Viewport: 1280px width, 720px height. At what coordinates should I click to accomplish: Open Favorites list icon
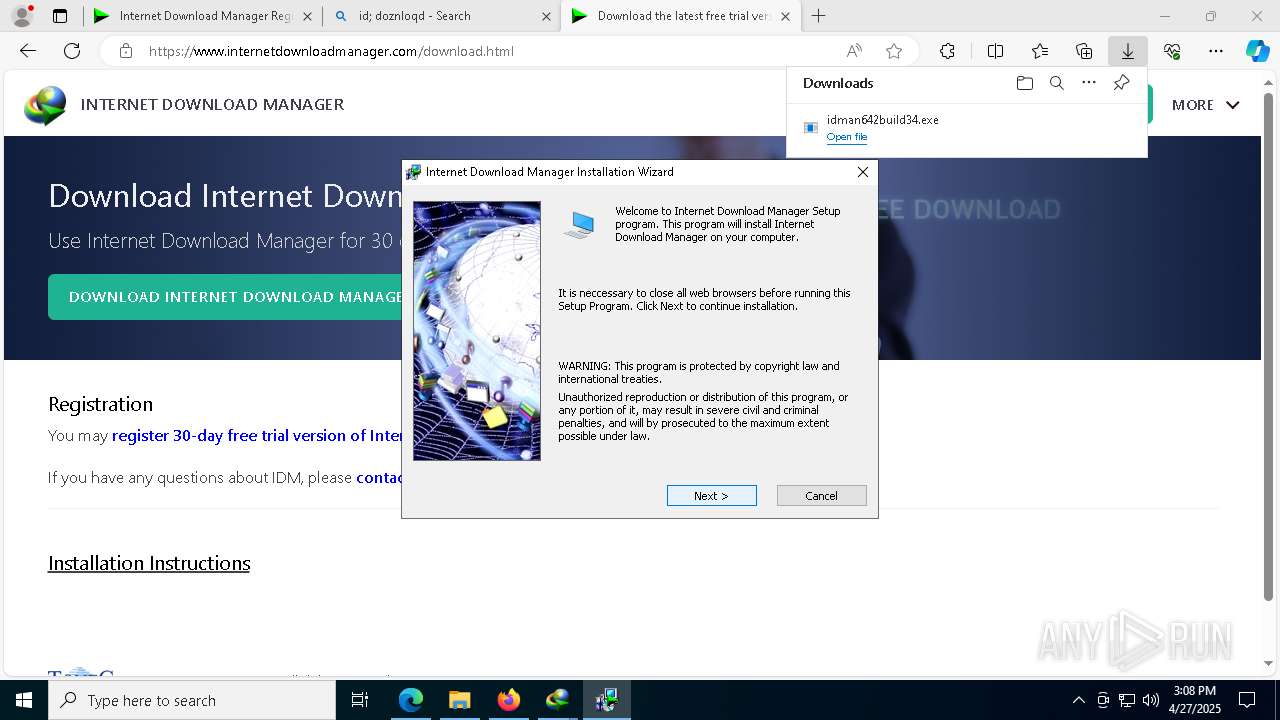tap(1040, 51)
